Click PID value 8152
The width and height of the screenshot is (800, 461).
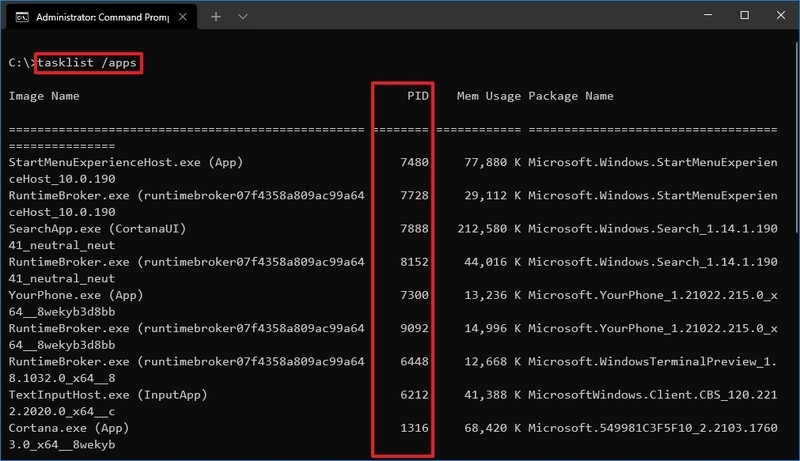pyautogui.click(x=414, y=262)
